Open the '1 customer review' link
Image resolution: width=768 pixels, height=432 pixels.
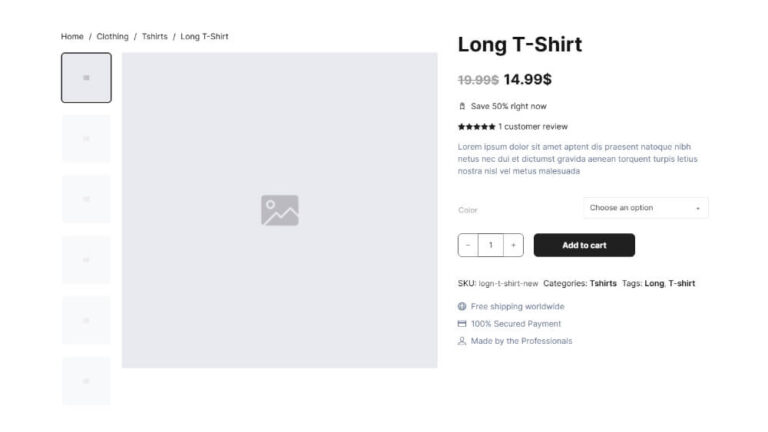click(533, 127)
